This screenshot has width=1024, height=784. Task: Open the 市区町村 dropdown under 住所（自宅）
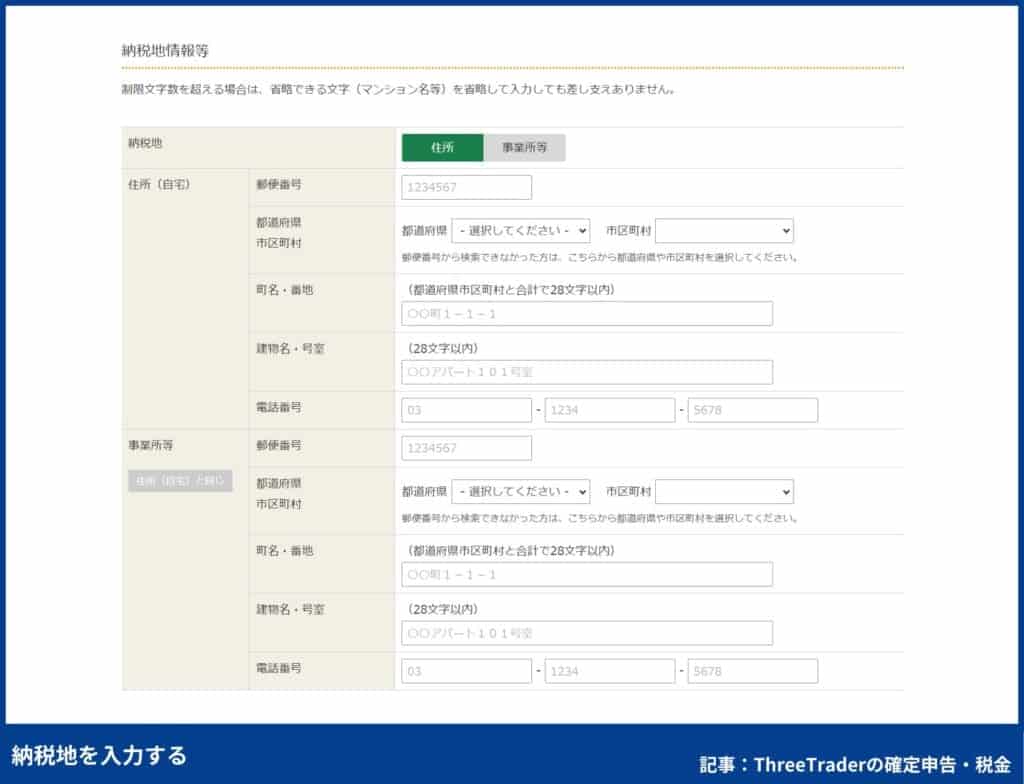coord(724,231)
